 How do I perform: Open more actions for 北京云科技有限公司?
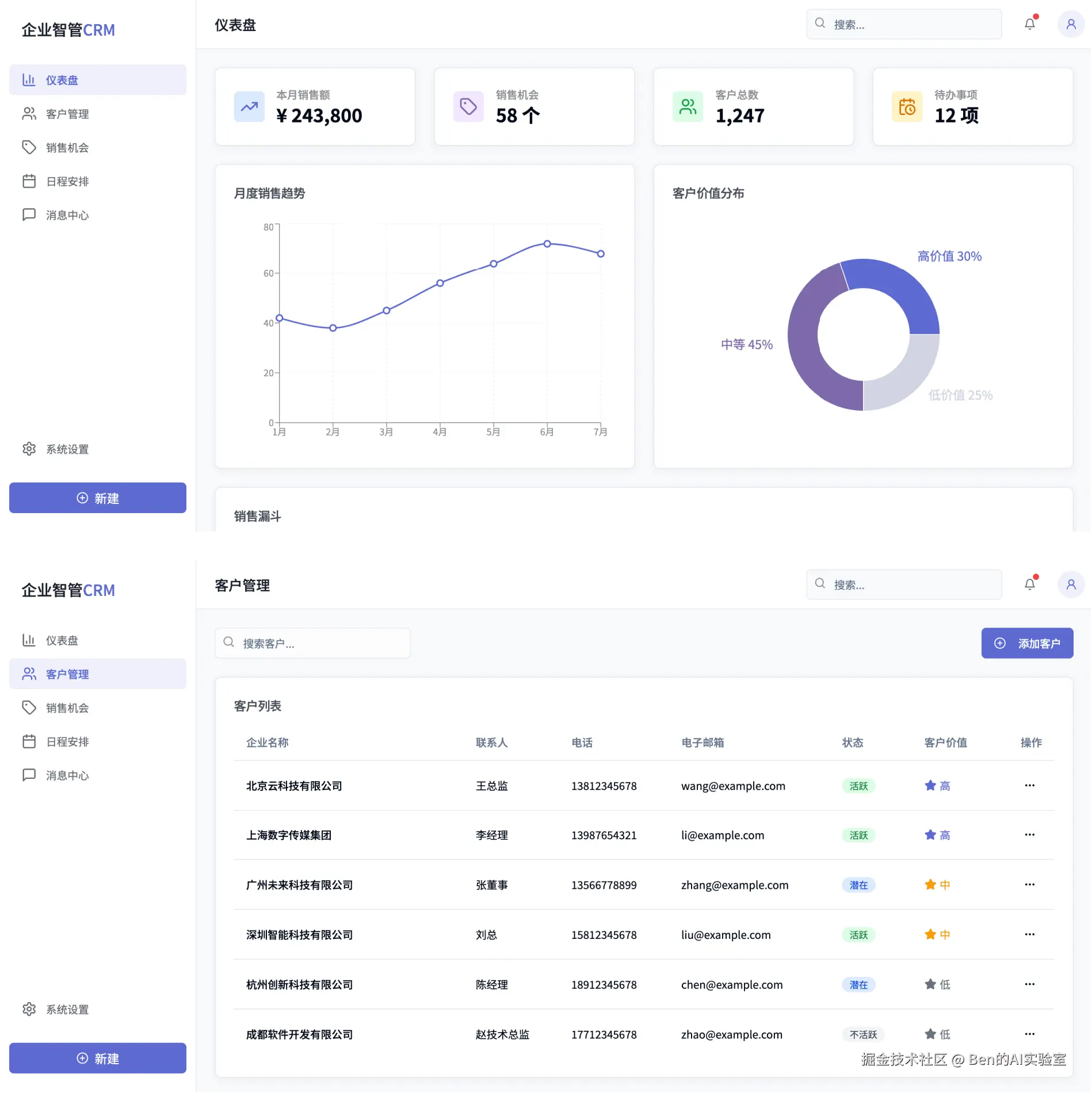coord(1029,785)
